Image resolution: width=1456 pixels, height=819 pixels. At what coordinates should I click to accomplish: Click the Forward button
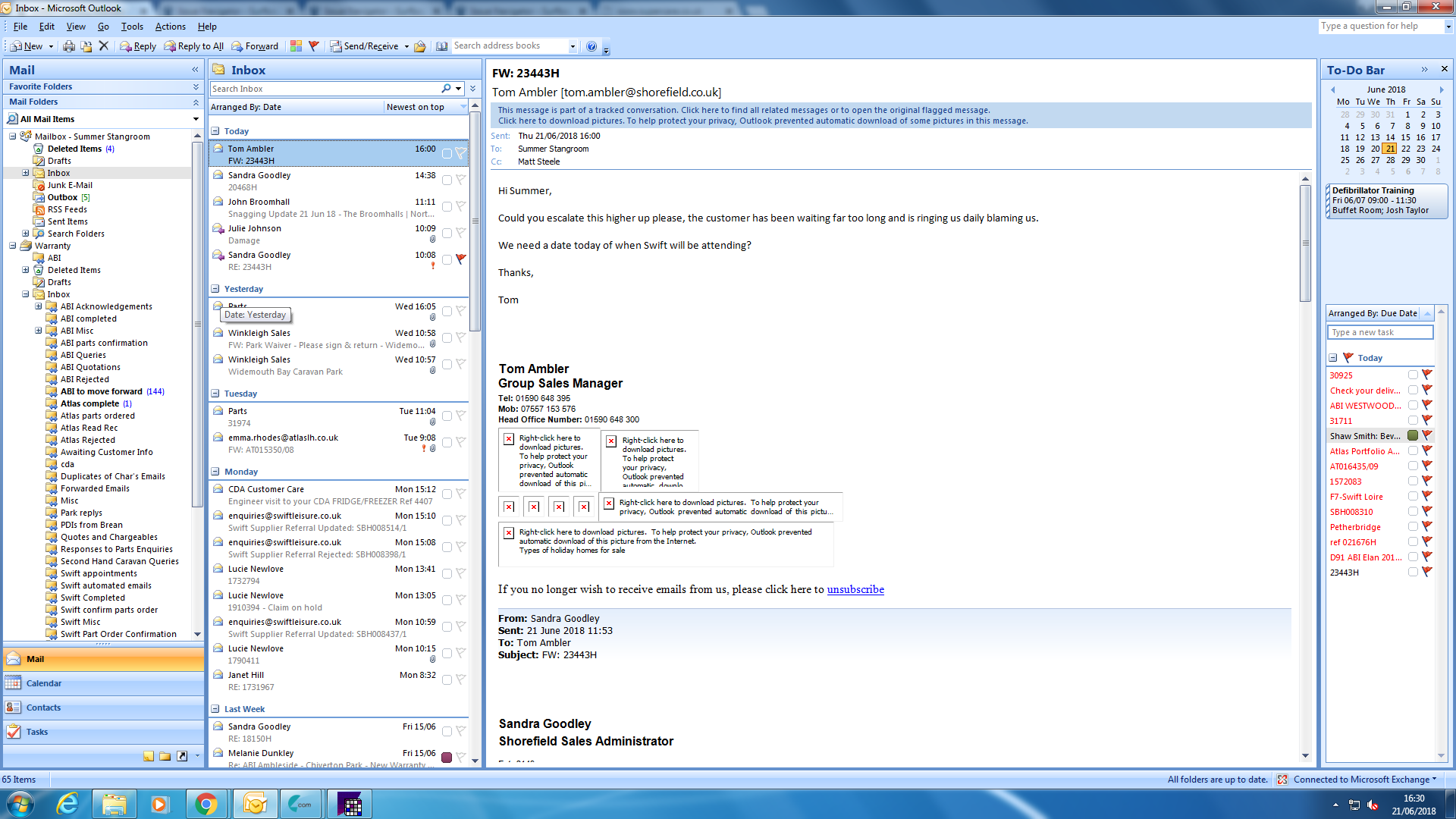[255, 46]
